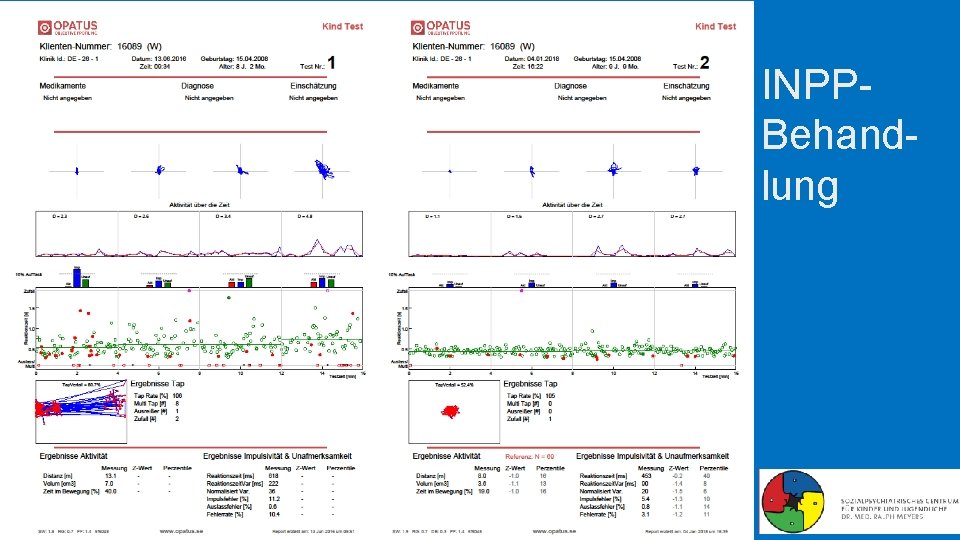Click 'Einschätzung' heading on Test 1 report
This screenshot has width=960, height=540.
point(313,86)
